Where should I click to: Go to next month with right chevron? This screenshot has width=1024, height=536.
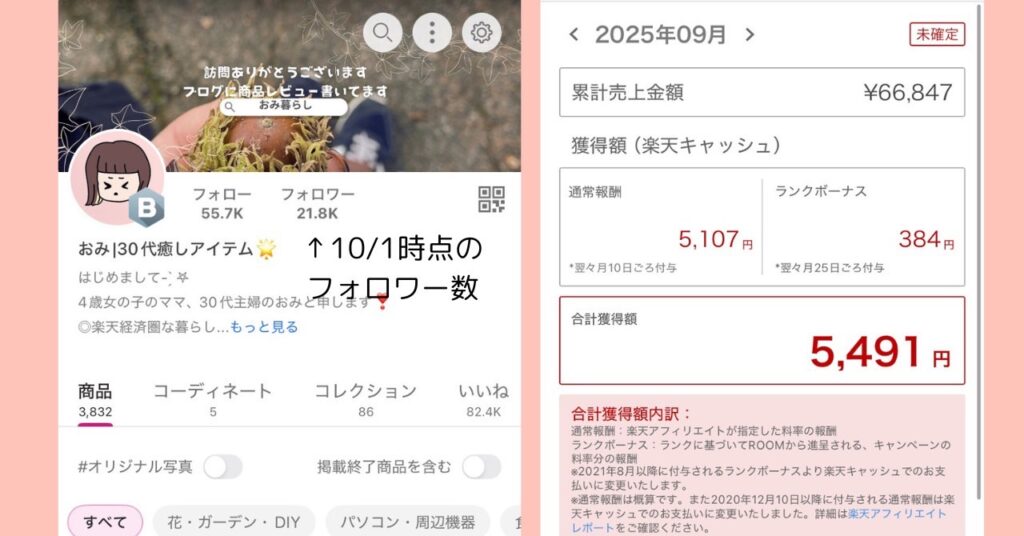[x=750, y=34]
